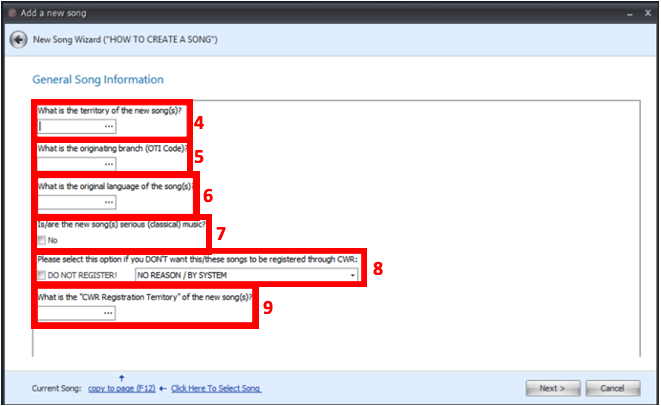This screenshot has width=661, height=406.
Task: Click the back arrow in the wizard header
Action: click(18, 39)
